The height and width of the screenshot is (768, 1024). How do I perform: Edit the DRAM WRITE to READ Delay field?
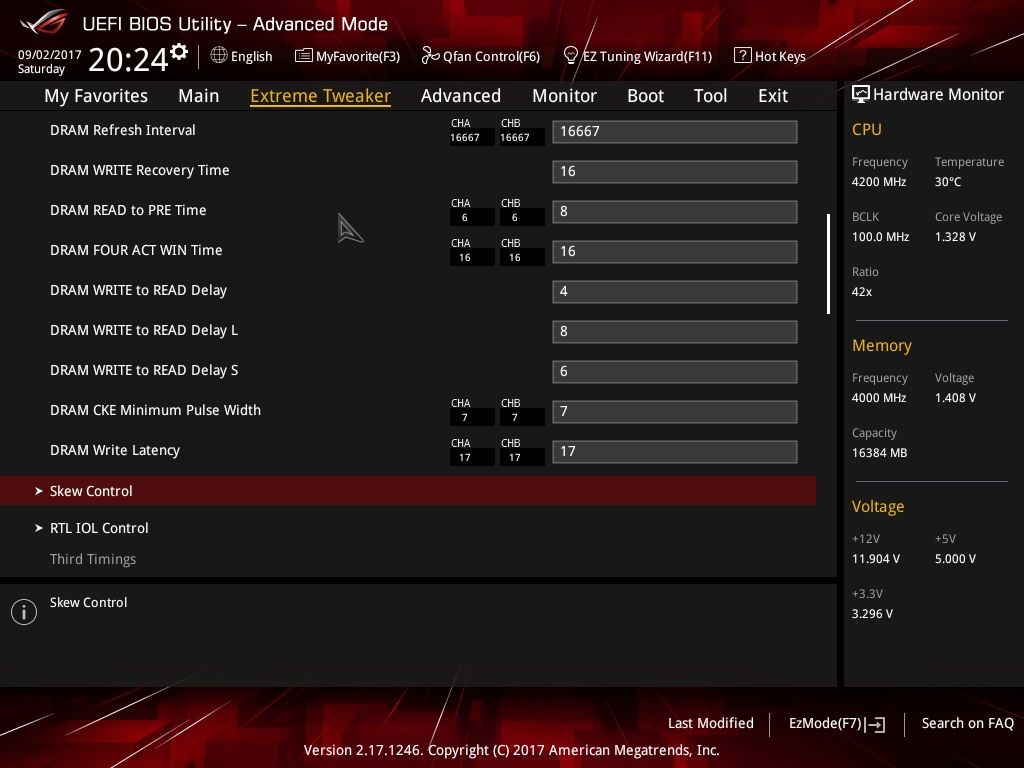point(675,291)
